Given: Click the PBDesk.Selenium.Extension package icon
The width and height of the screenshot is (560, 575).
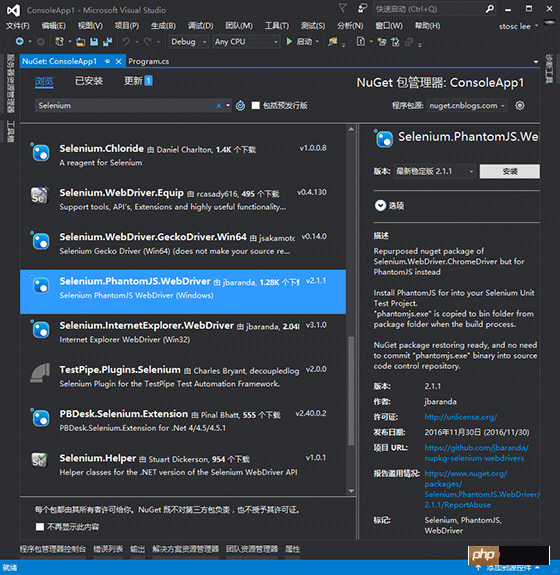Looking at the screenshot, I should (x=40, y=418).
